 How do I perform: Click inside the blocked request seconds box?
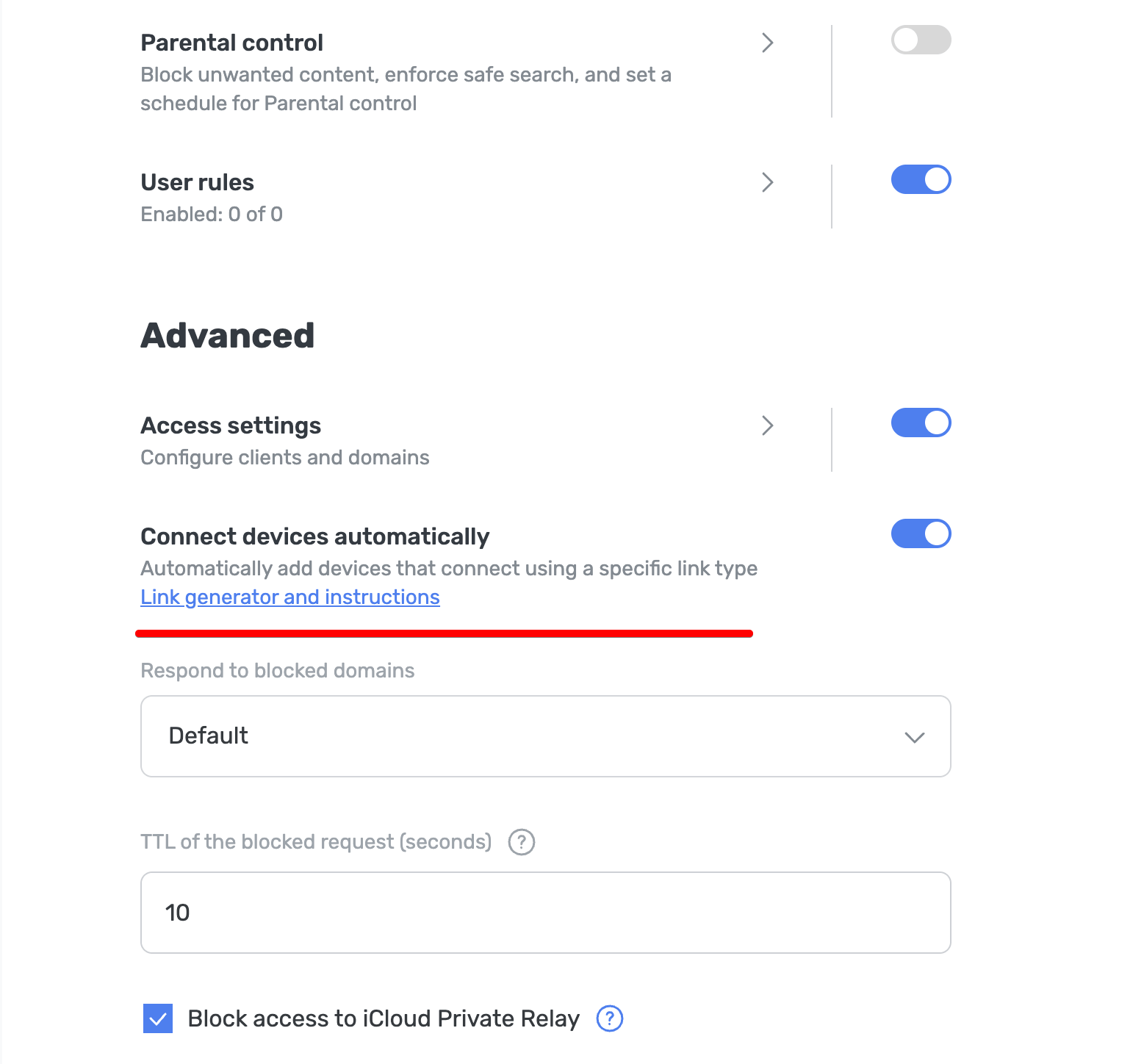[545, 913]
